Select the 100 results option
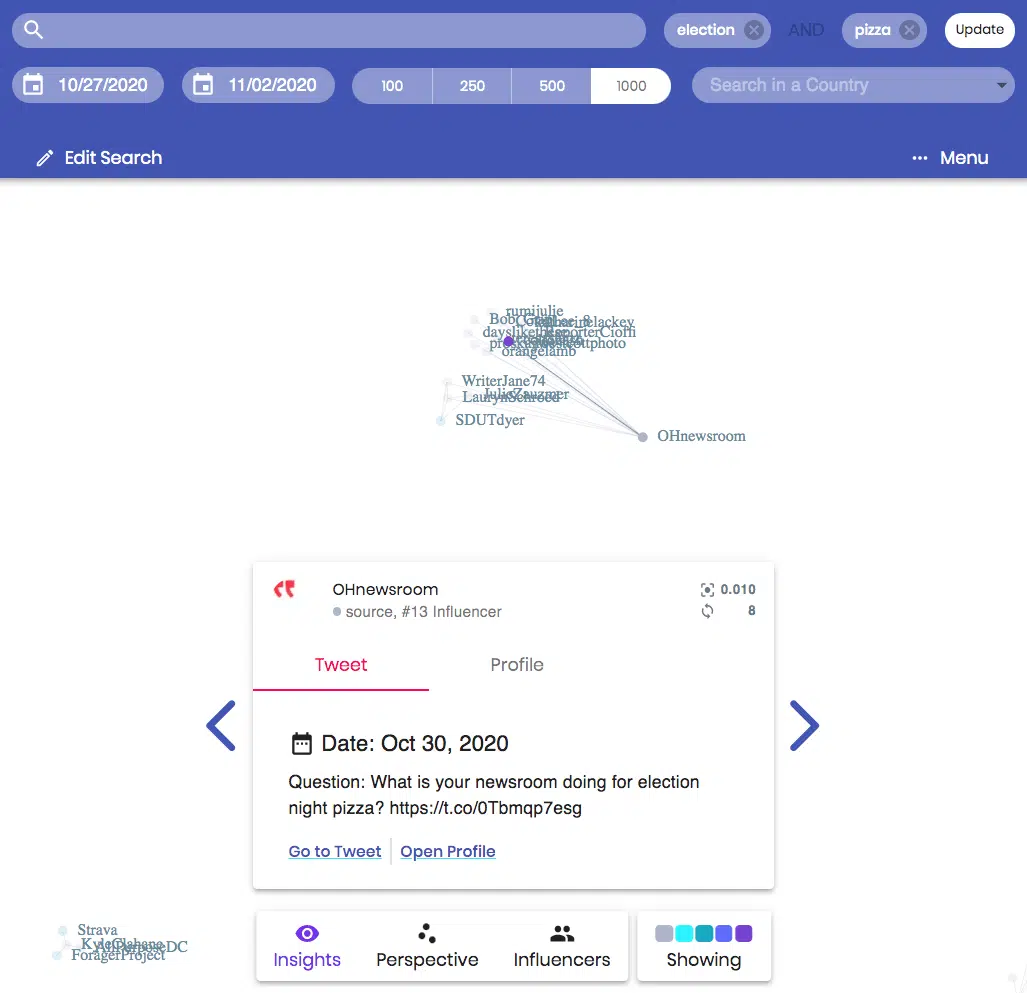The image size is (1027, 993). (392, 86)
